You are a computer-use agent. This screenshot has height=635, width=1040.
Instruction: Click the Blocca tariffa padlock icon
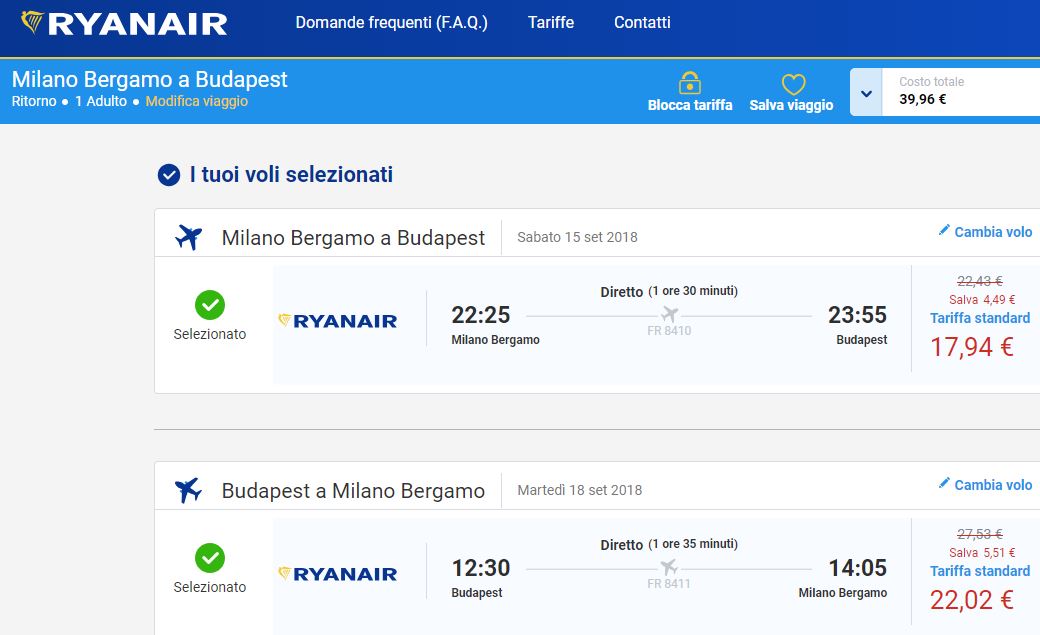coord(689,82)
